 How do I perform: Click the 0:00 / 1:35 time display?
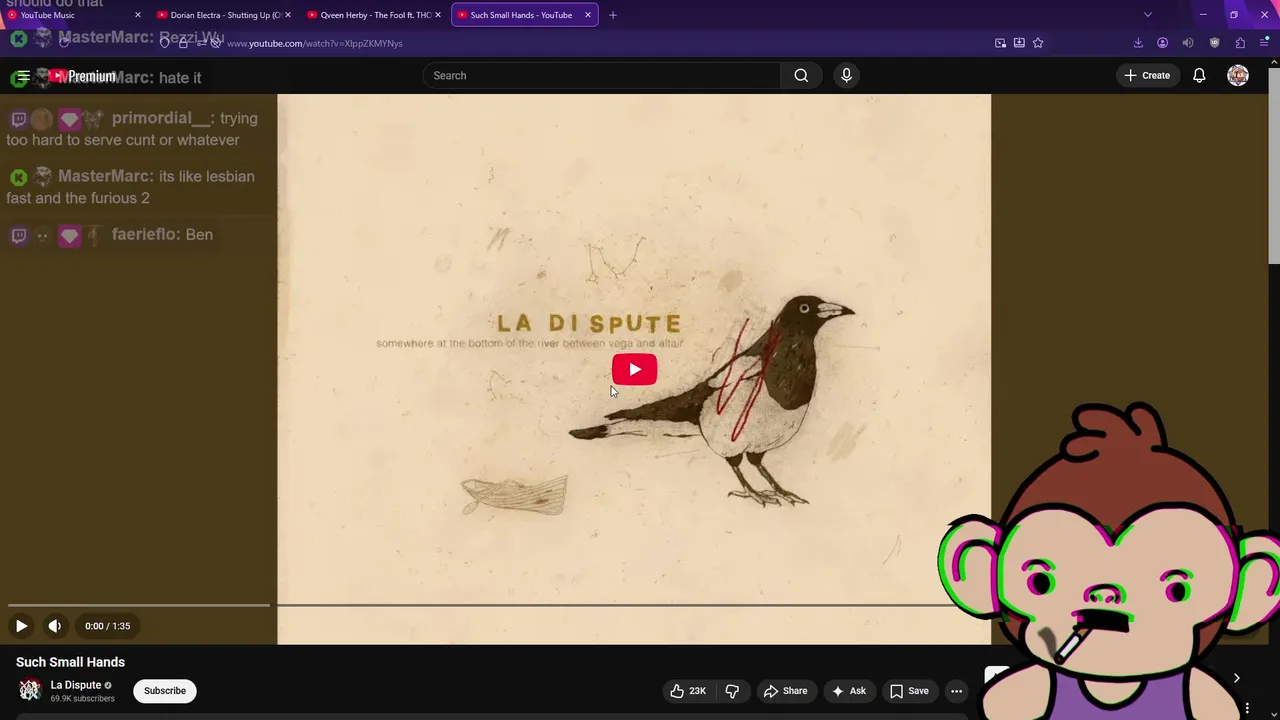coord(108,626)
